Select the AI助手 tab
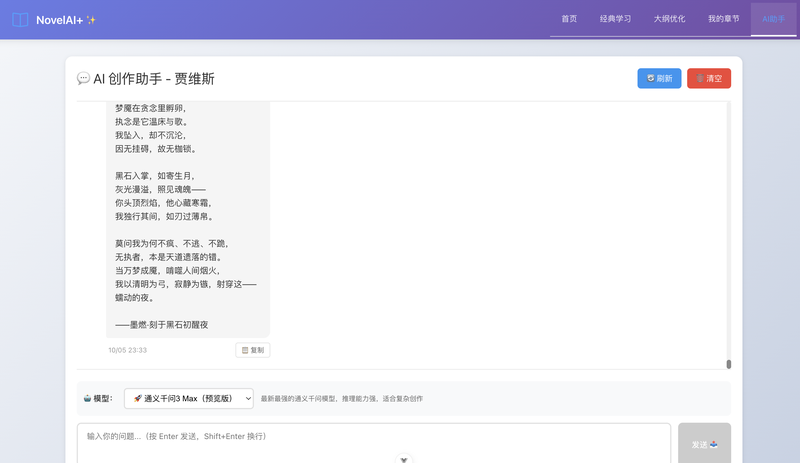800x463 pixels. click(x=773, y=19)
